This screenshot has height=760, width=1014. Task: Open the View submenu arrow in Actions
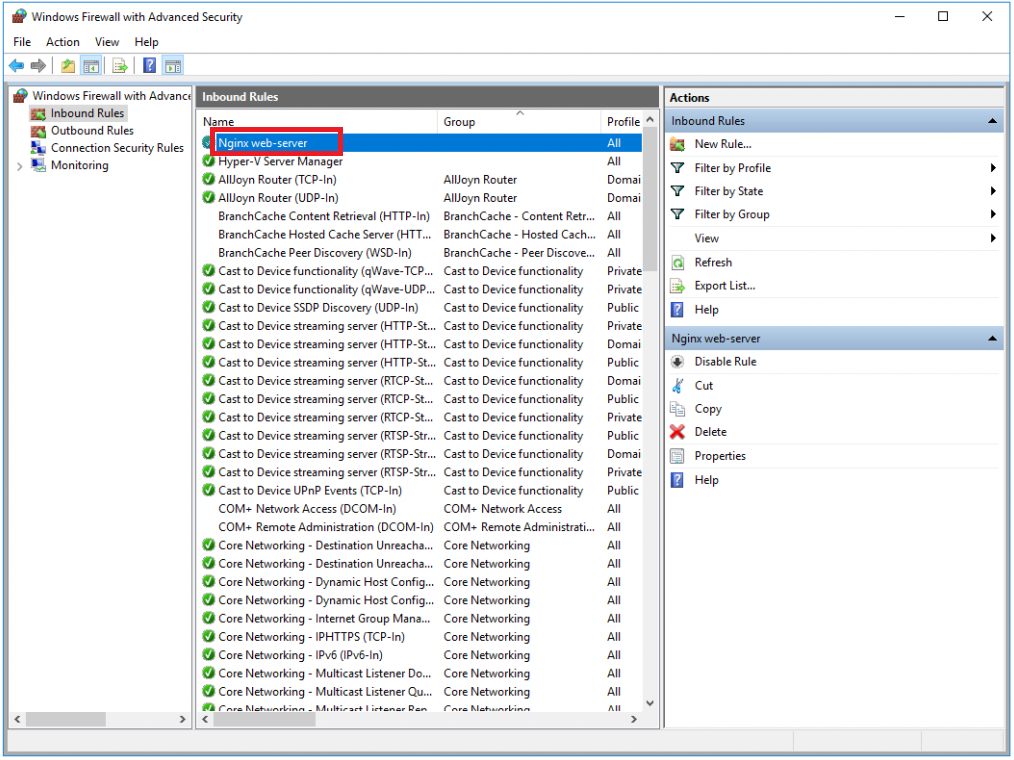[993, 239]
